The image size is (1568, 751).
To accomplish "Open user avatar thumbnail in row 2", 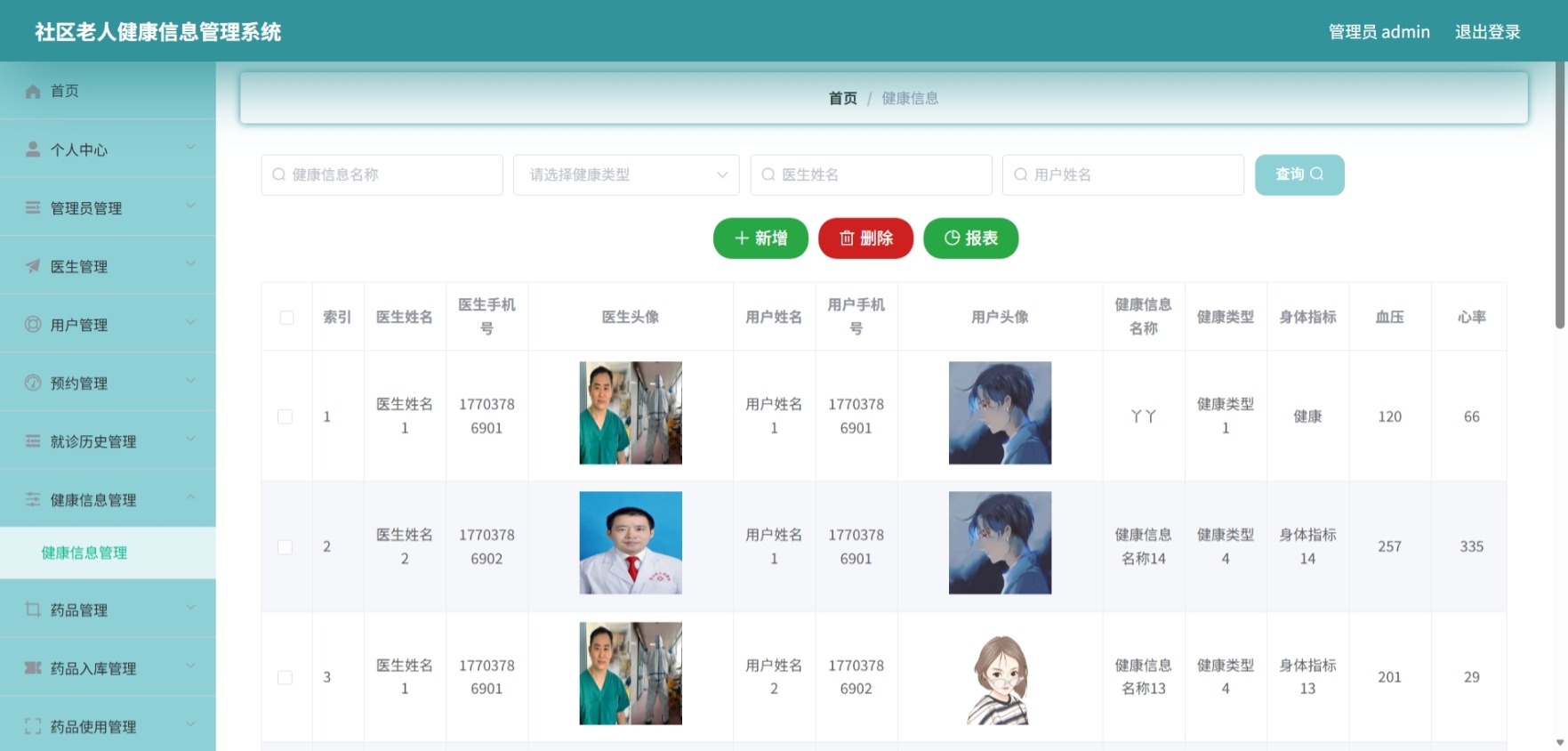I will pyautogui.click(x=1000, y=543).
